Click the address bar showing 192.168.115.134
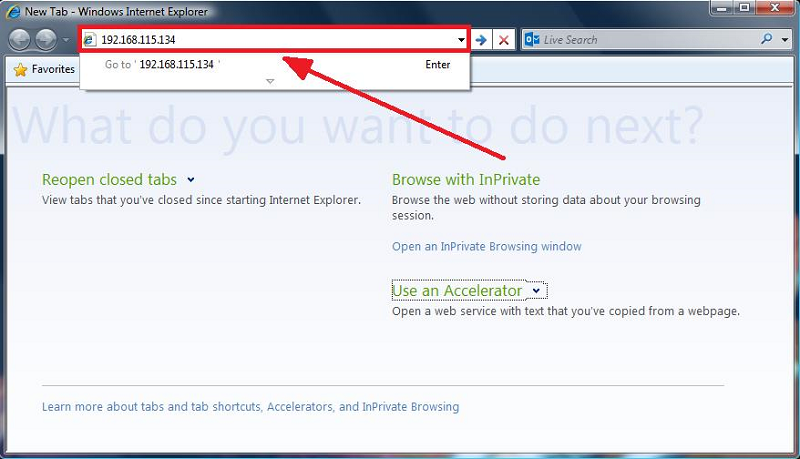 [x=274, y=39]
